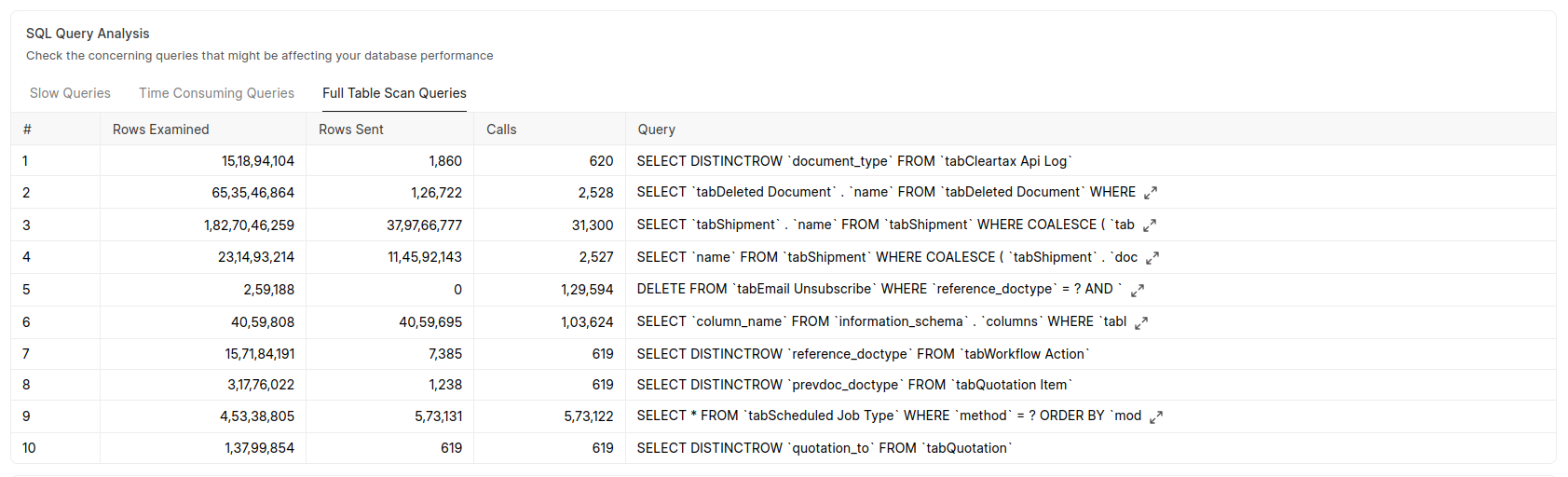This screenshot has width=1568, height=477.
Task: Click the tabQuotation Item query text
Action: pos(854,385)
